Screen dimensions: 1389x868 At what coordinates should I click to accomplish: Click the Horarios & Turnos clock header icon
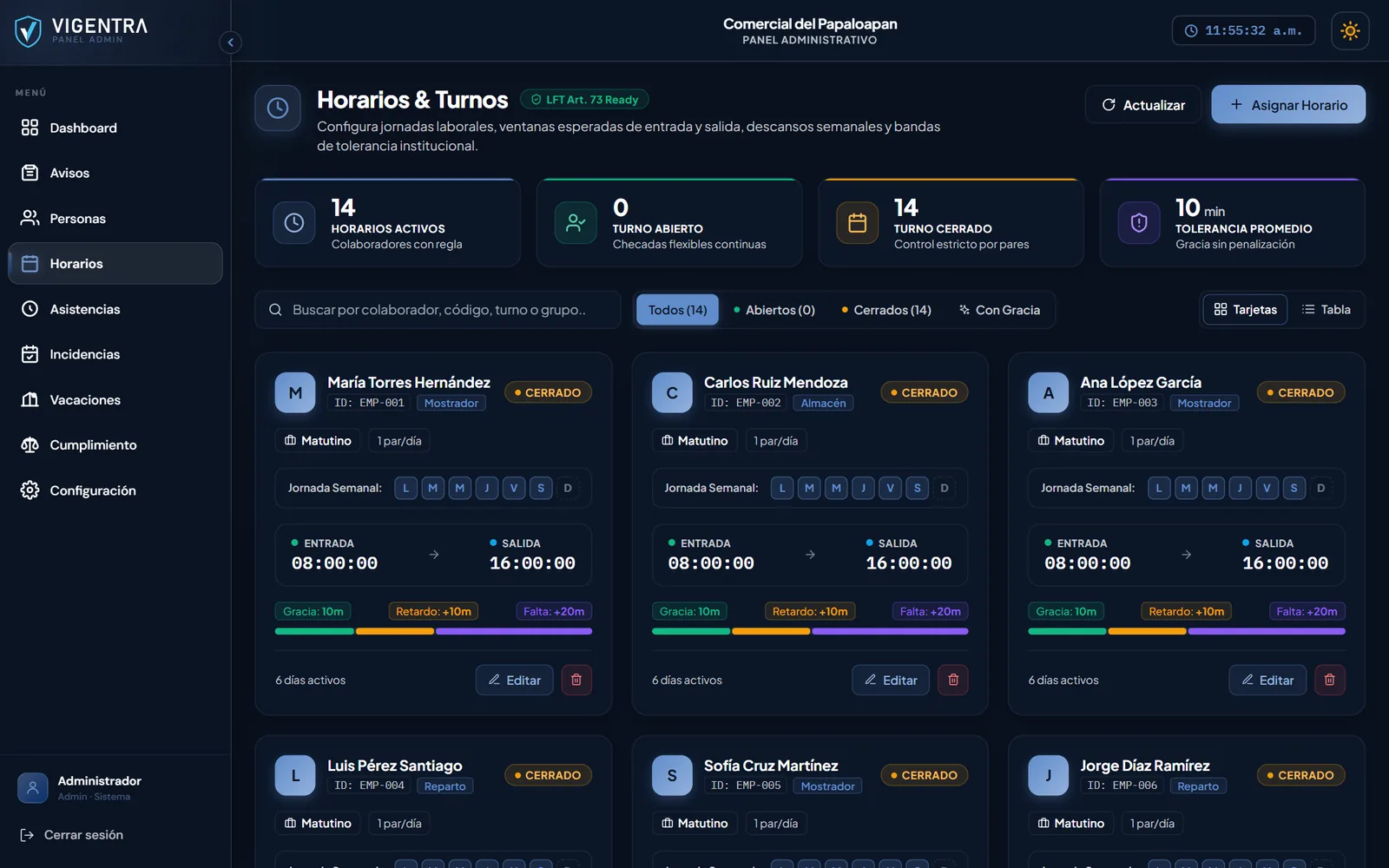(278, 108)
